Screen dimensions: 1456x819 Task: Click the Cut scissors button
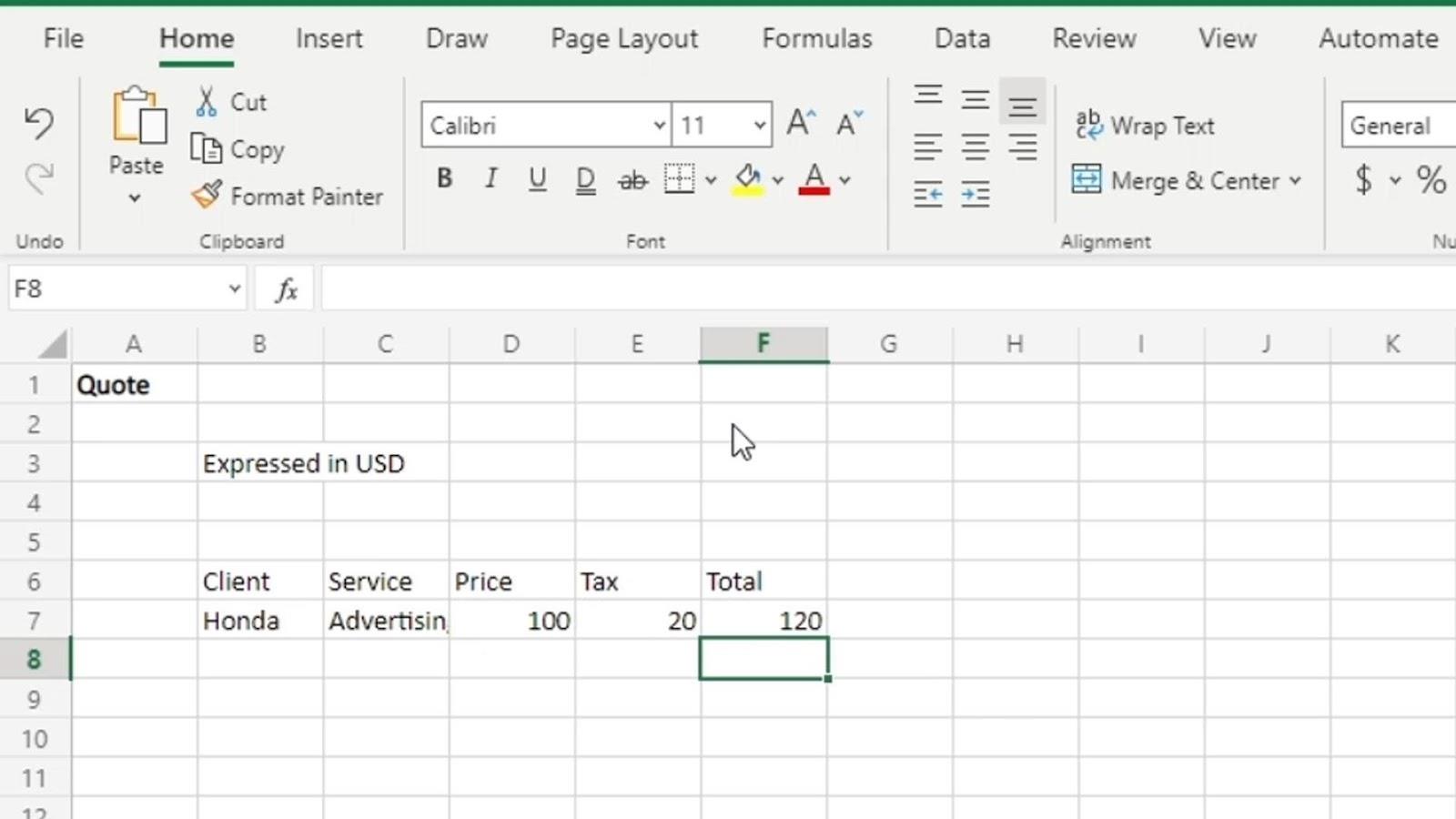point(231,102)
